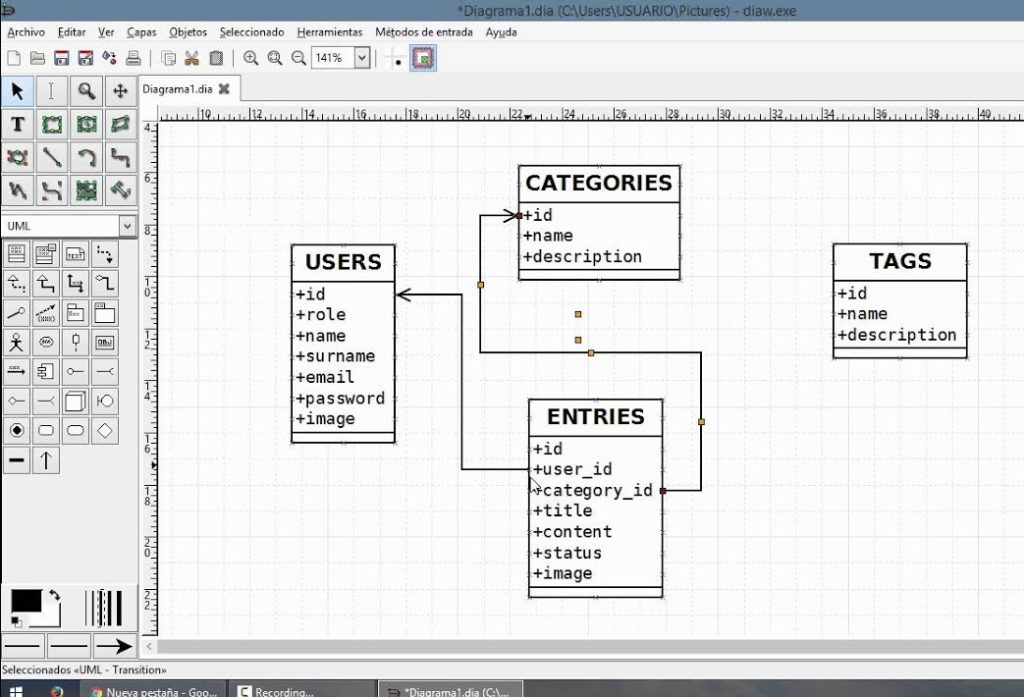Activate the Text tool
The width and height of the screenshot is (1024, 697).
[x=17, y=124]
